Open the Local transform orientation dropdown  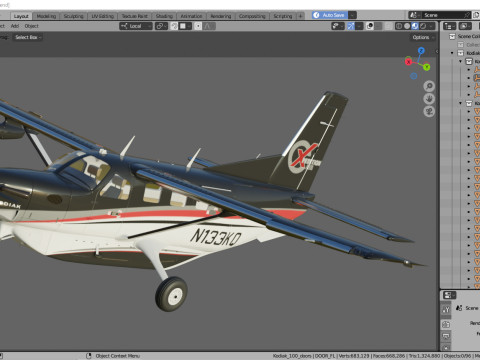[136, 26]
